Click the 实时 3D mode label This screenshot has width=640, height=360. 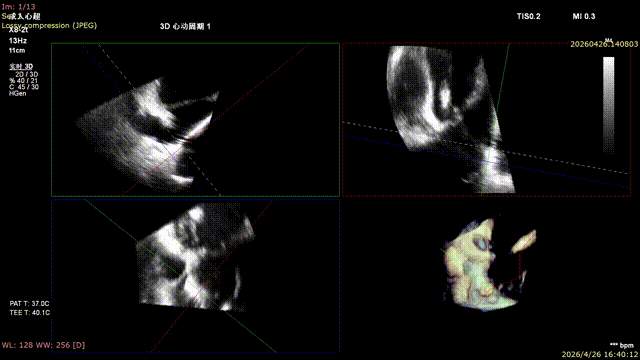pyautogui.click(x=21, y=67)
